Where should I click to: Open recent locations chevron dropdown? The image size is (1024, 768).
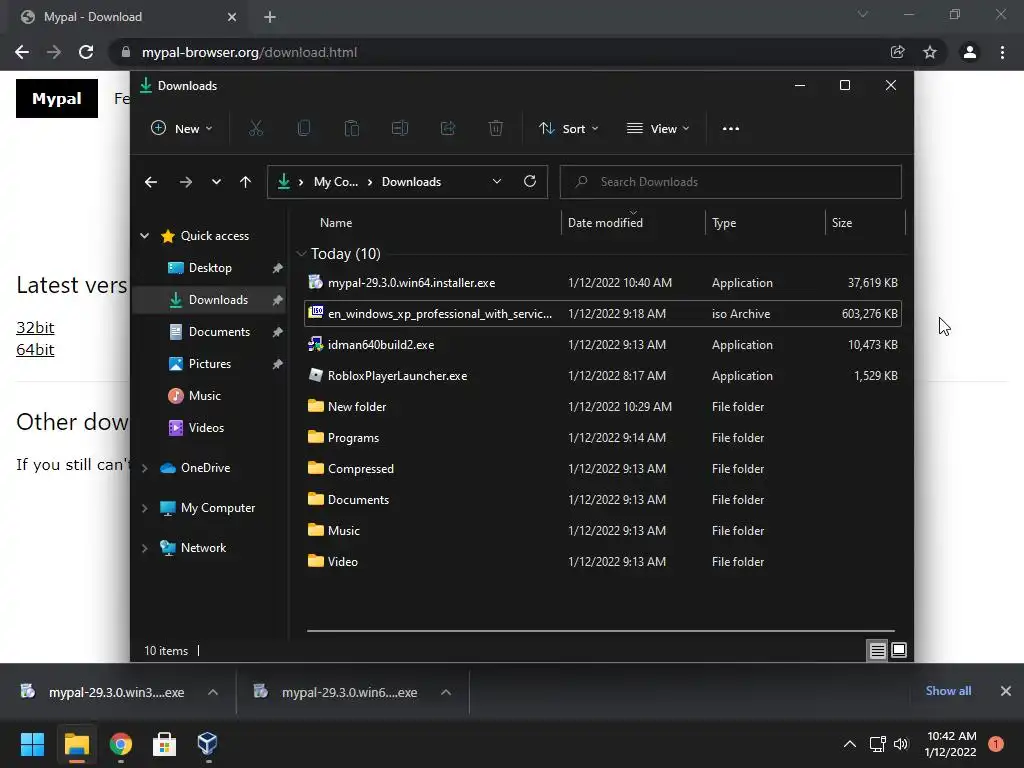(216, 182)
